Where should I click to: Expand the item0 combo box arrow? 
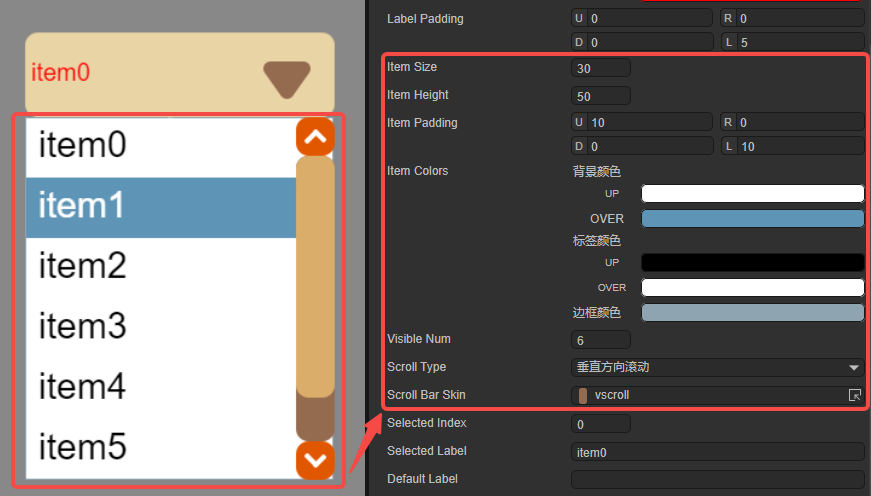click(x=287, y=78)
